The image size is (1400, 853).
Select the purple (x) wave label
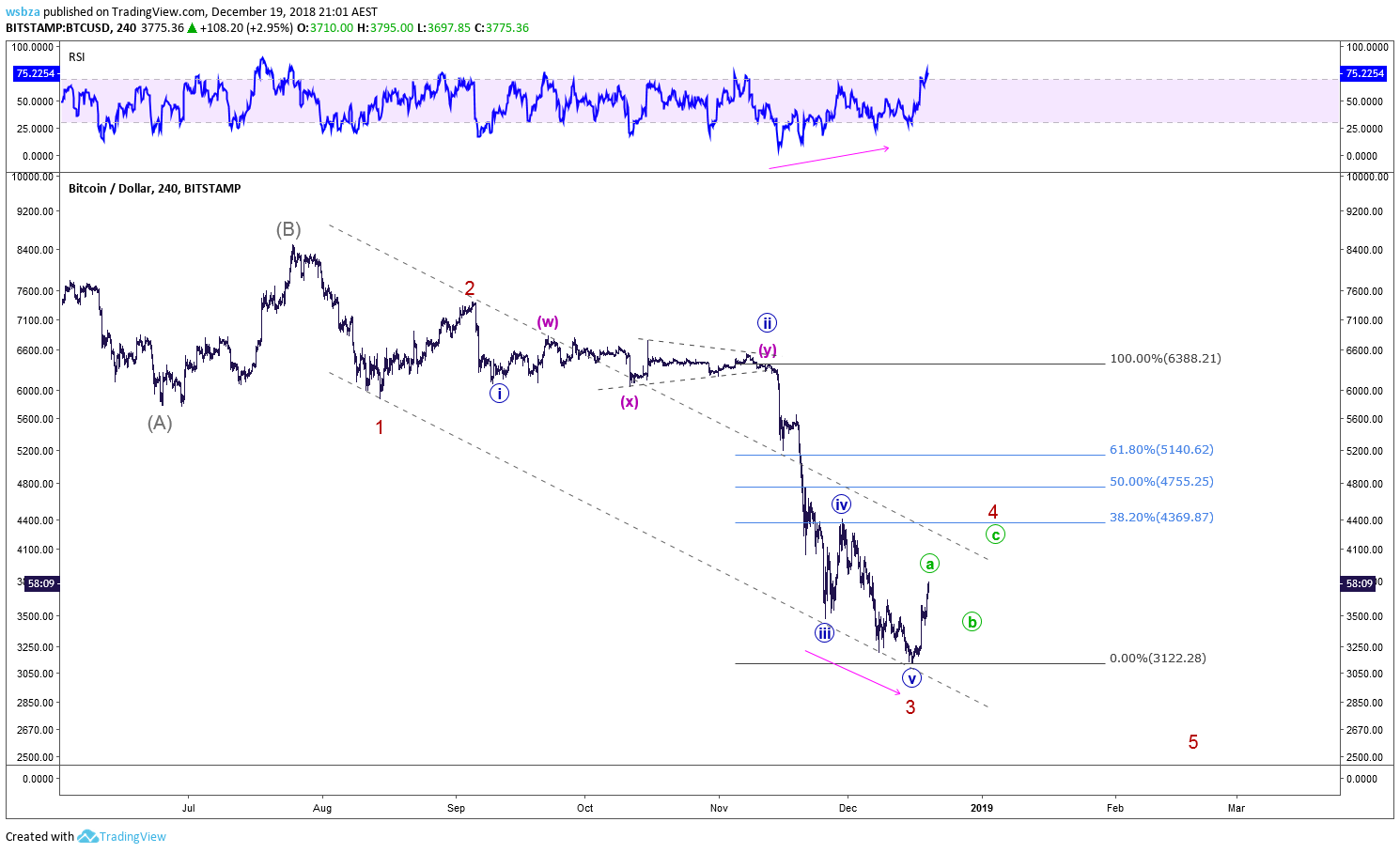[x=630, y=401]
